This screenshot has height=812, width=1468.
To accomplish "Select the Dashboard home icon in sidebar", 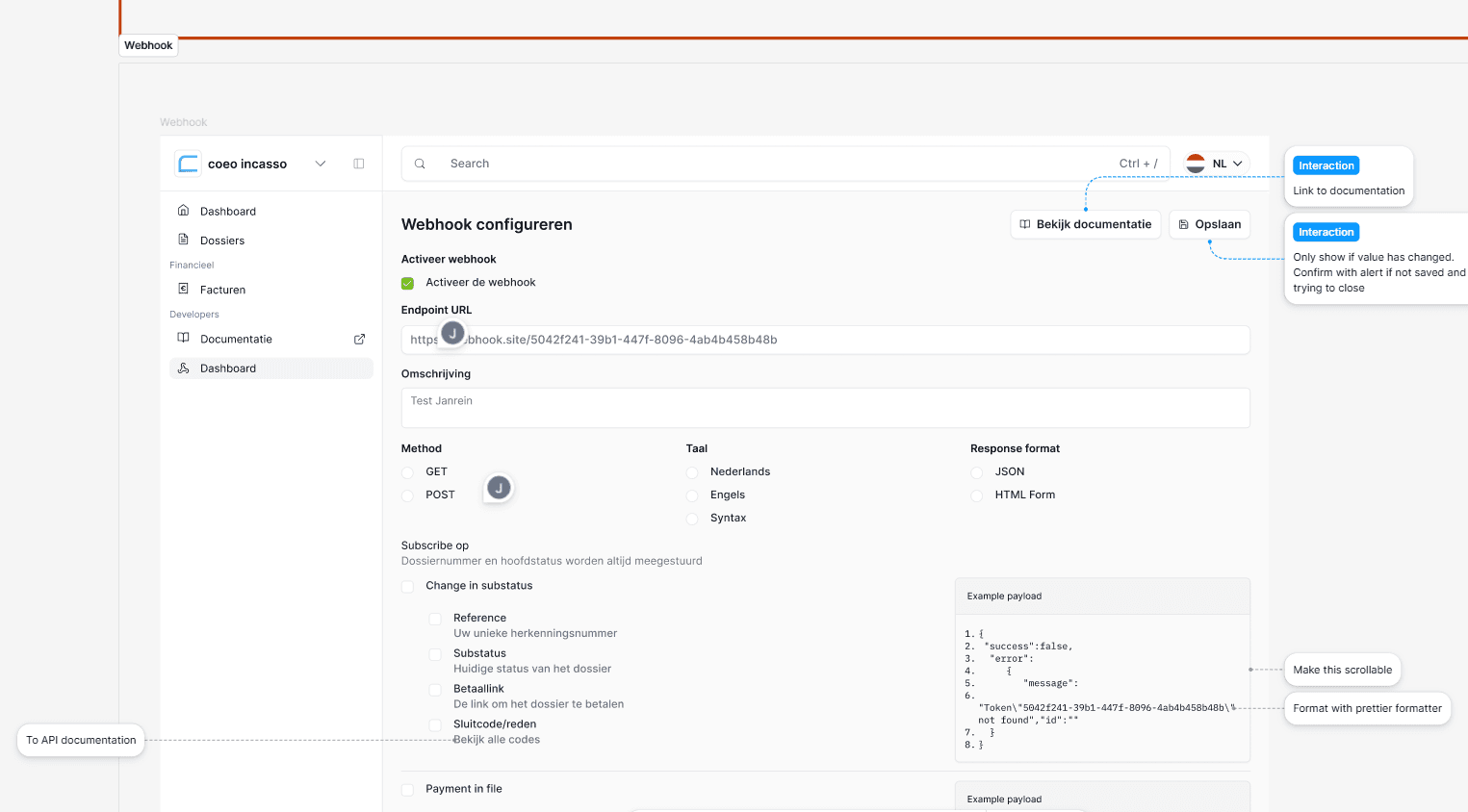I will click(x=183, y=211).
